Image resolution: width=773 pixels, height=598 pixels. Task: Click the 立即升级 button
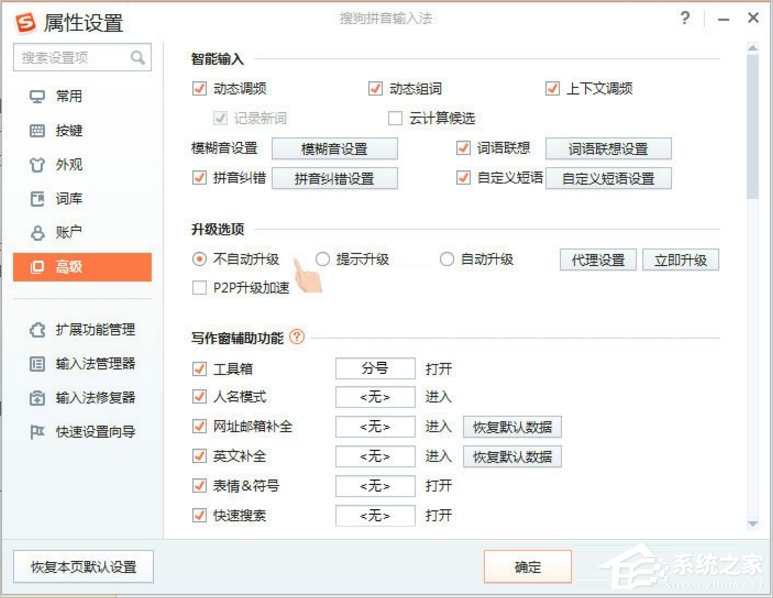(x=680, y=260)
